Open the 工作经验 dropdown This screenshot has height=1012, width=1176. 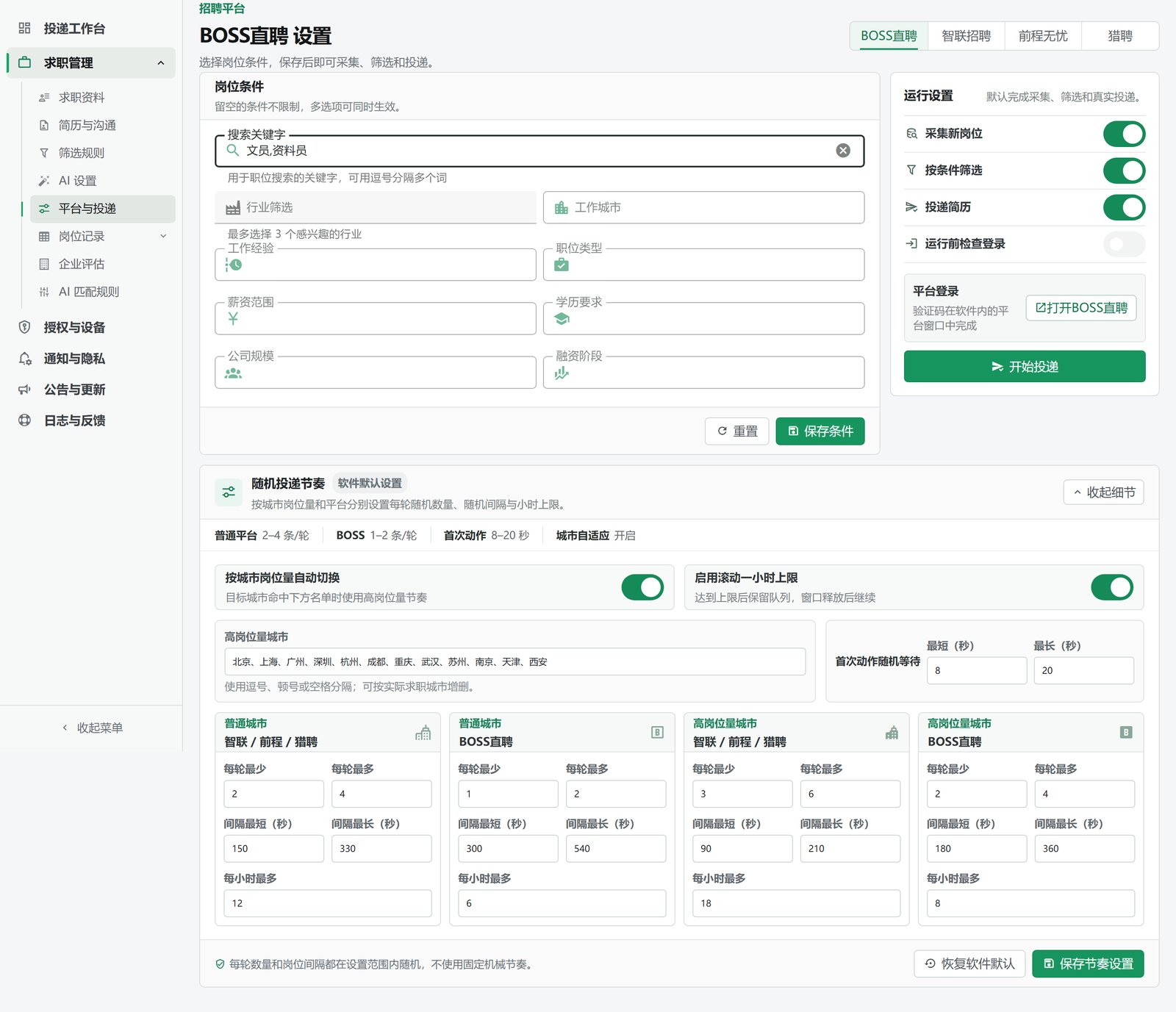pyautogui.click(x=375, y=265)
